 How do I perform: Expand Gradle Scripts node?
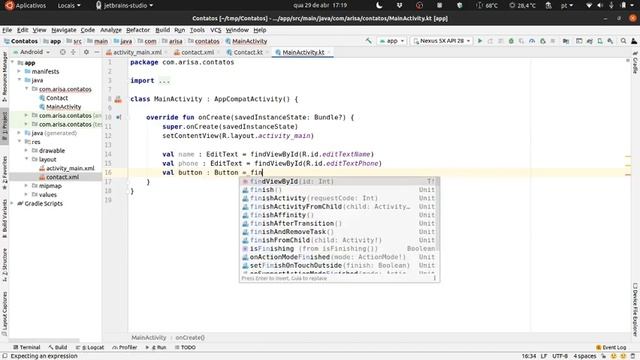(x=12, y=203)
